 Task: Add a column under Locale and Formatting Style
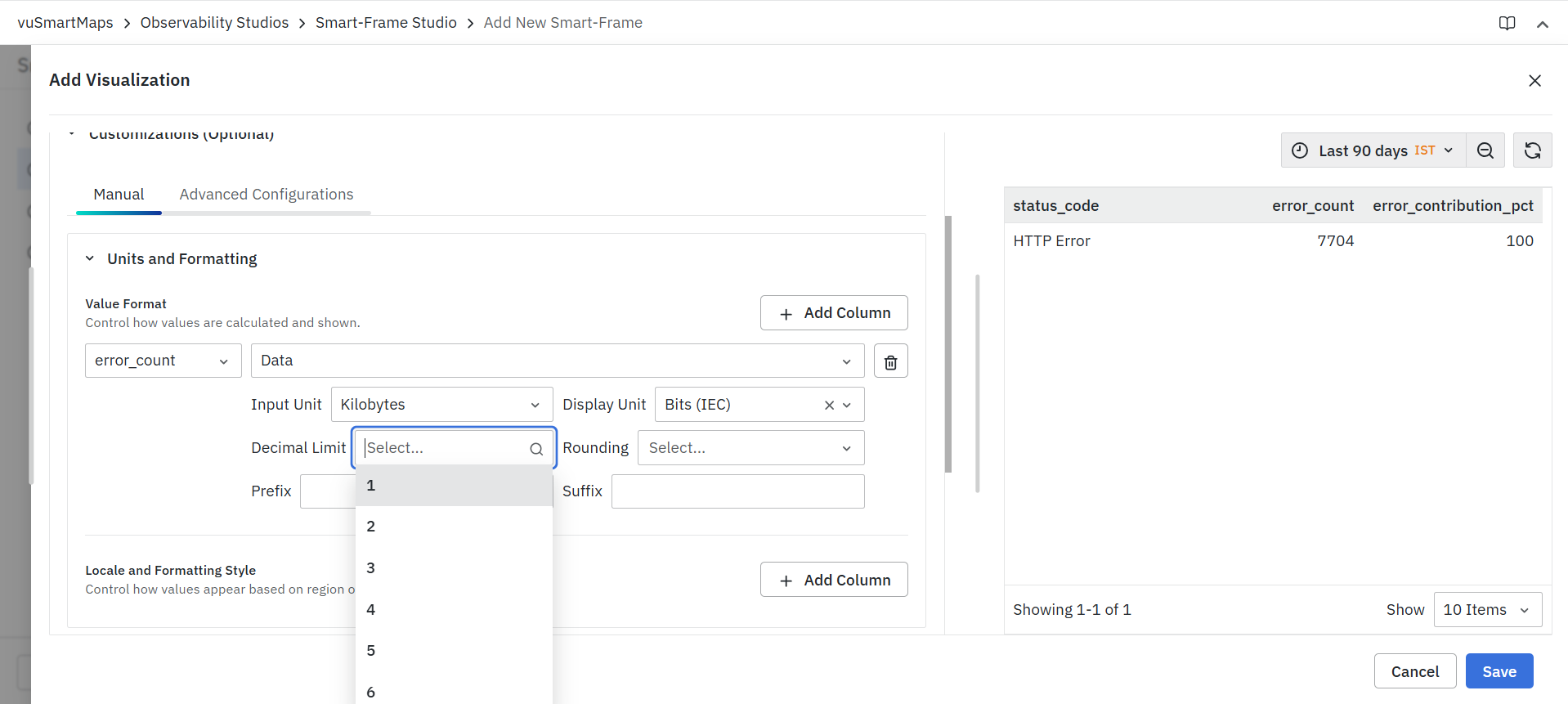click(834, 580)
